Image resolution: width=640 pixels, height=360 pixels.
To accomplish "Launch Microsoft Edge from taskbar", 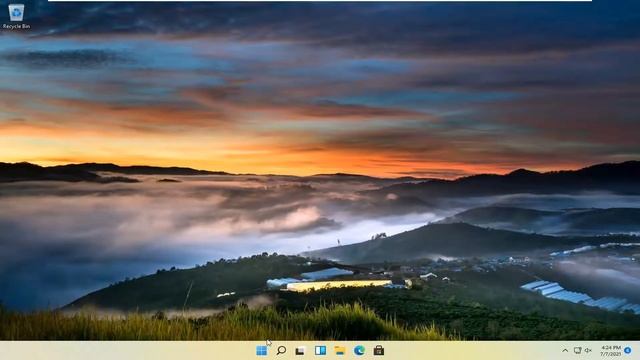I will pyautogui.click(x=359, y=351).
